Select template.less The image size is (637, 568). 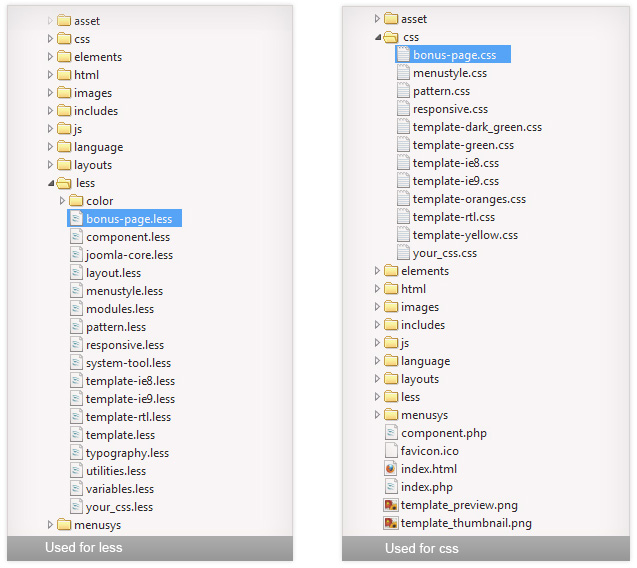(113, 434)
